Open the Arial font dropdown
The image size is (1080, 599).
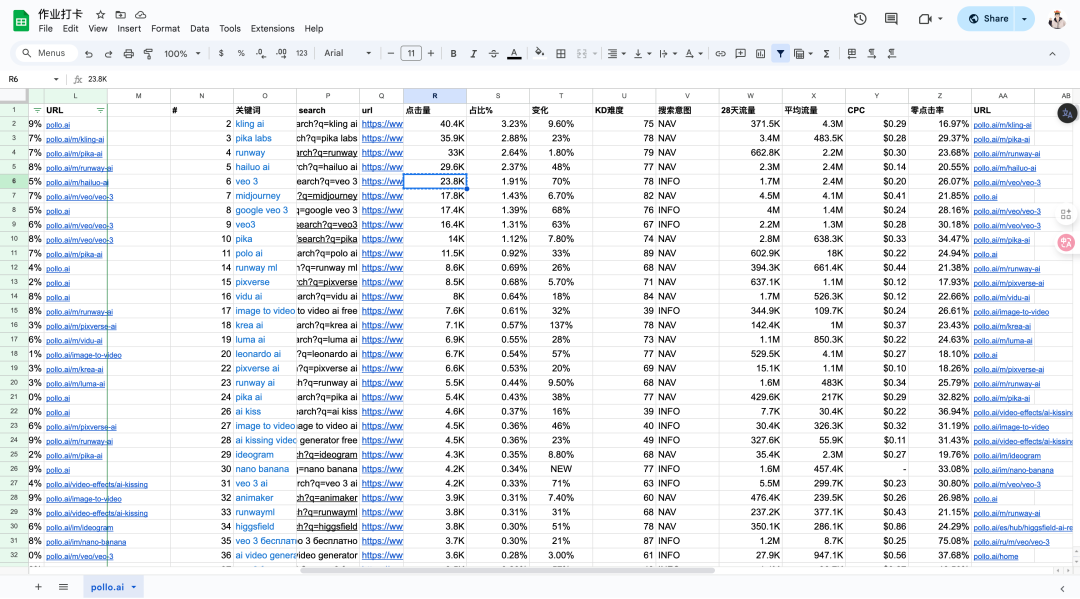(x=348, y=53)
